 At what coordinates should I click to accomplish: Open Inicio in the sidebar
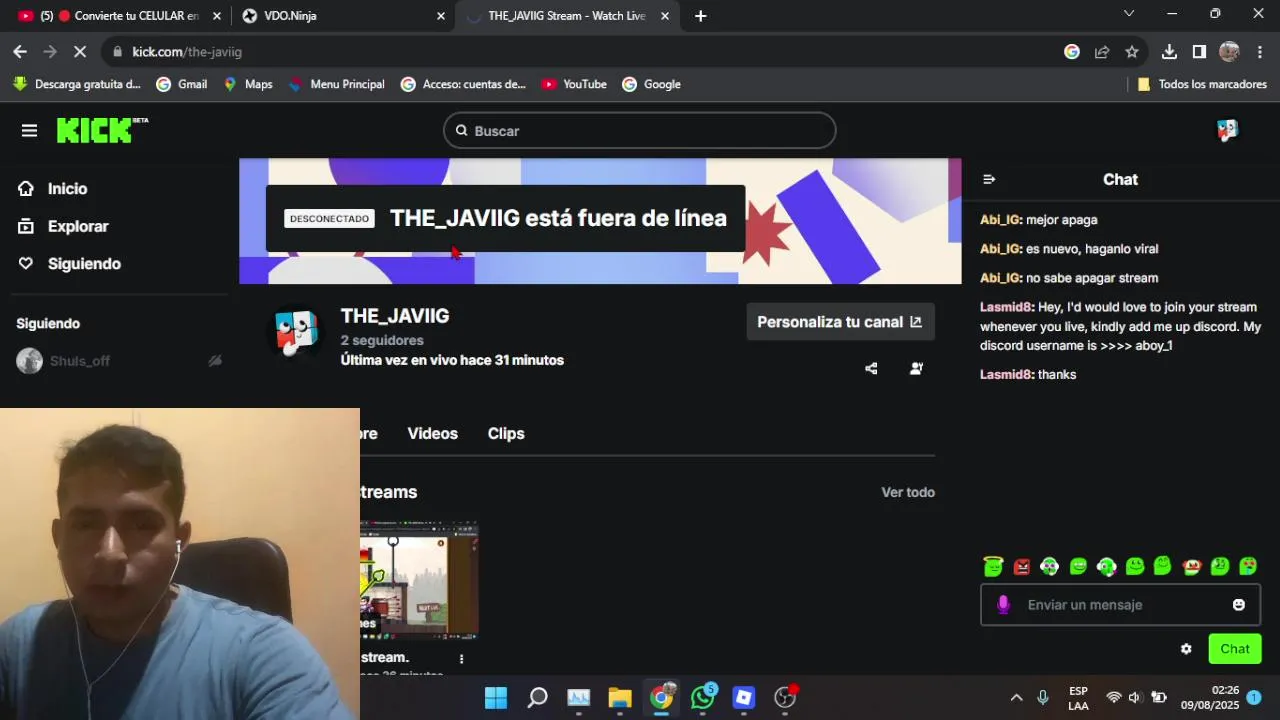coord(53,189)
